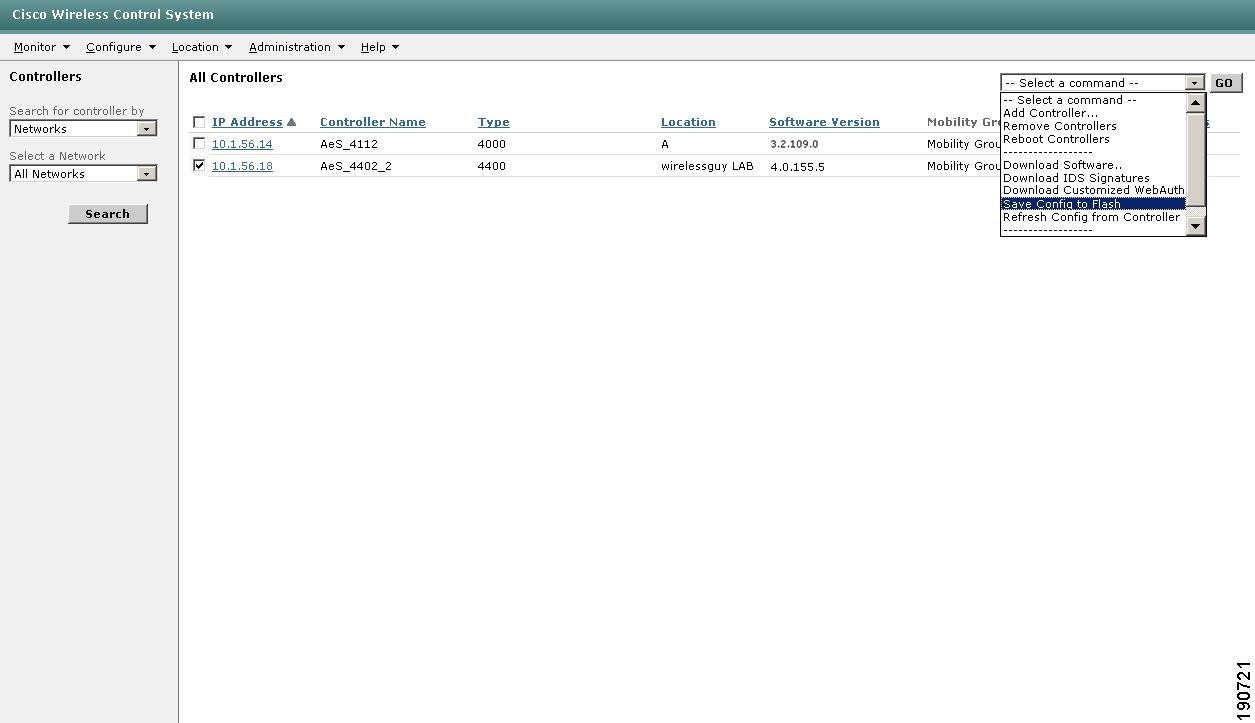The height and width of the screenshot is (723, 1255).
Task: Toggle the select-all controllers checkbox
Action: tap(199, 122)
